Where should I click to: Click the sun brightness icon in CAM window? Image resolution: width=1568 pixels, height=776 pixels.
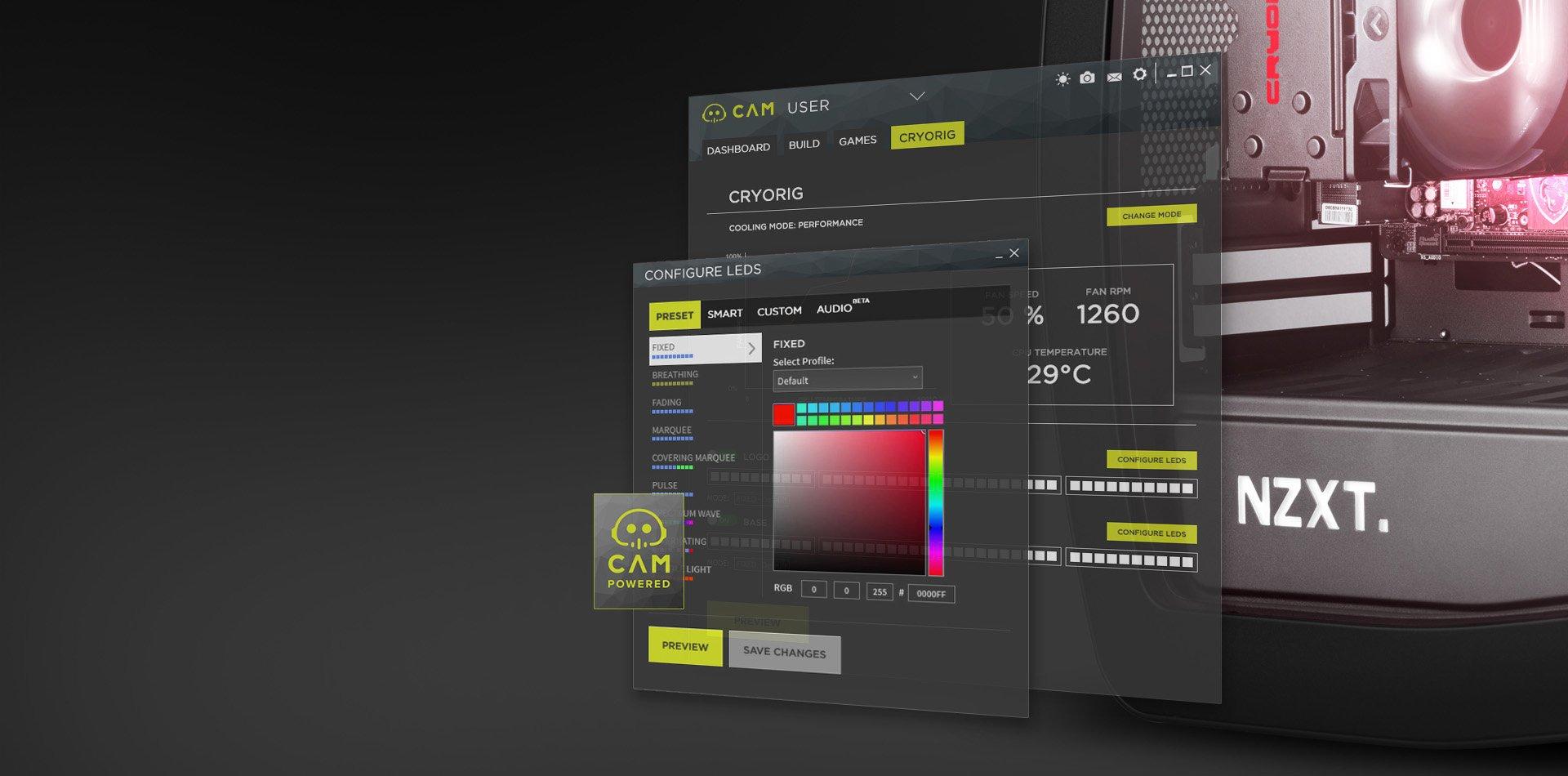[x=1062, y=79]
